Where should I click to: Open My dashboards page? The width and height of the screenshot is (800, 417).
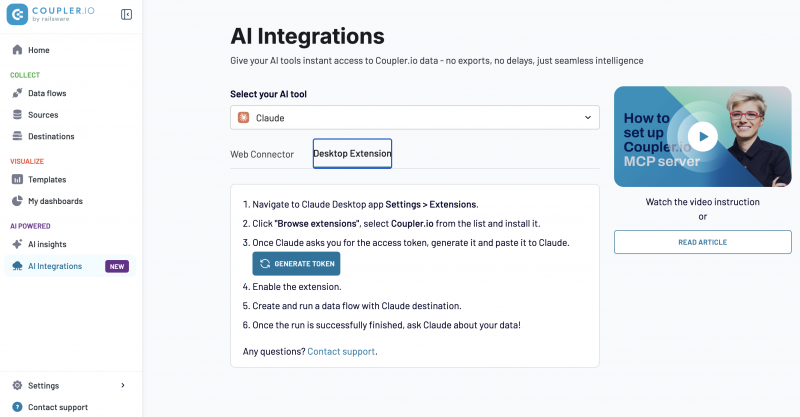point(55,201)
